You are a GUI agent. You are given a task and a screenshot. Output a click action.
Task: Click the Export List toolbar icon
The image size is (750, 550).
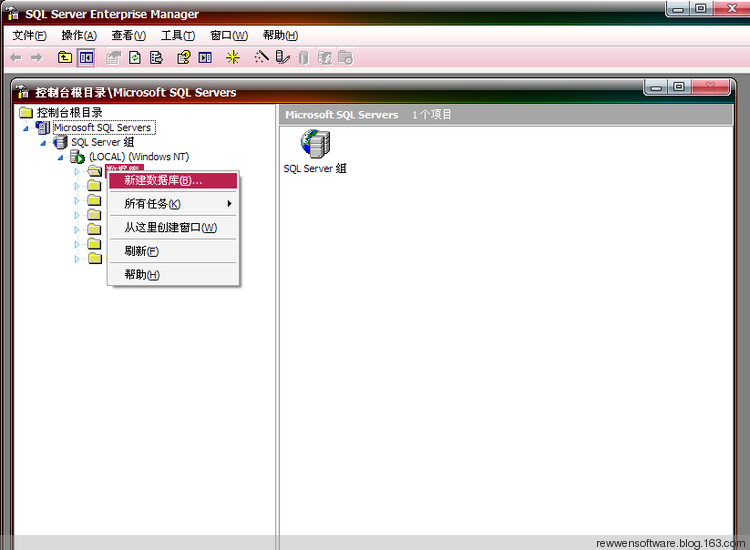point(156,58)
